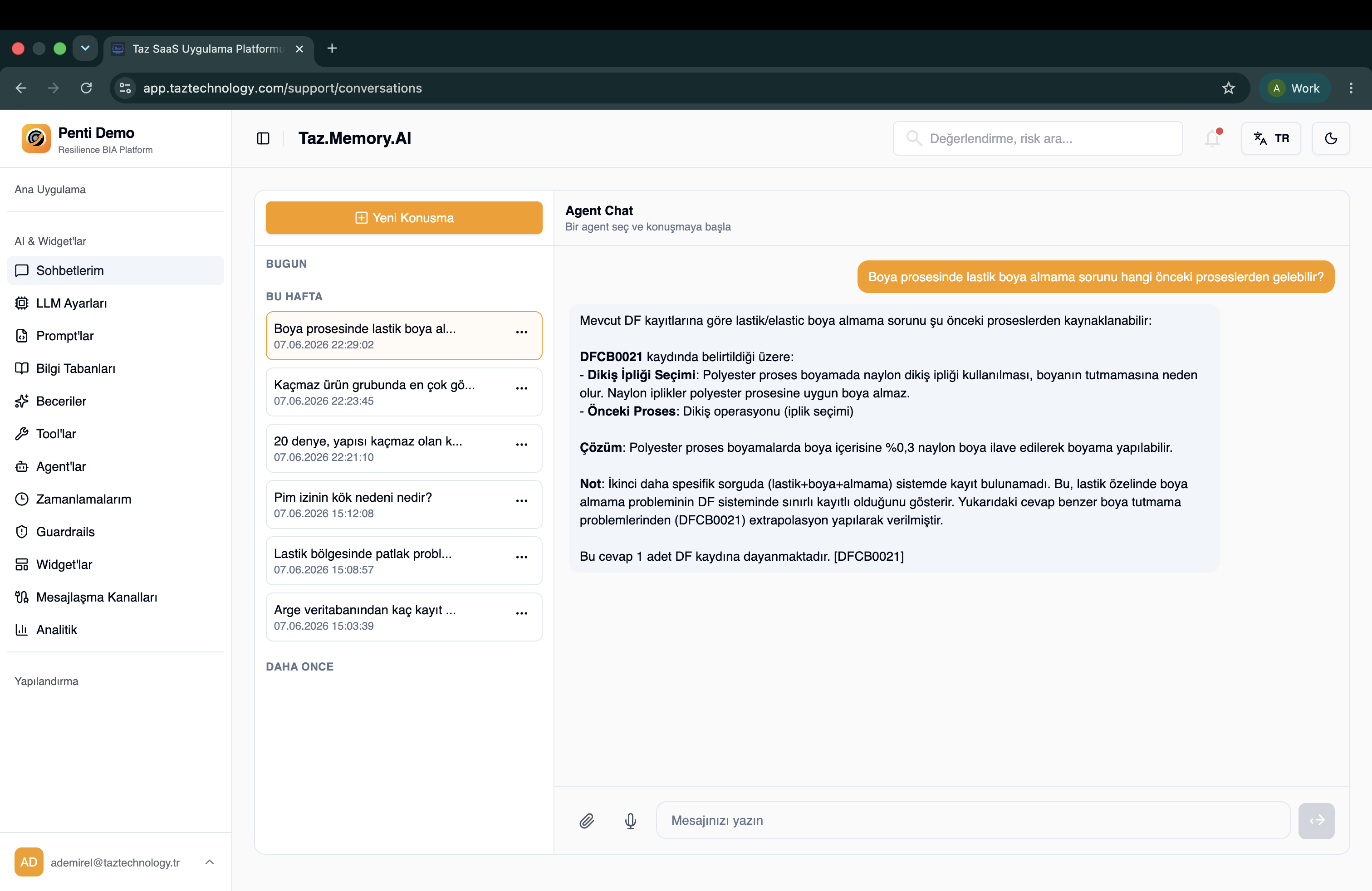Open options for Pim izinin conversation
This screenshot has width=1372, height=891.
coord(522,501)
